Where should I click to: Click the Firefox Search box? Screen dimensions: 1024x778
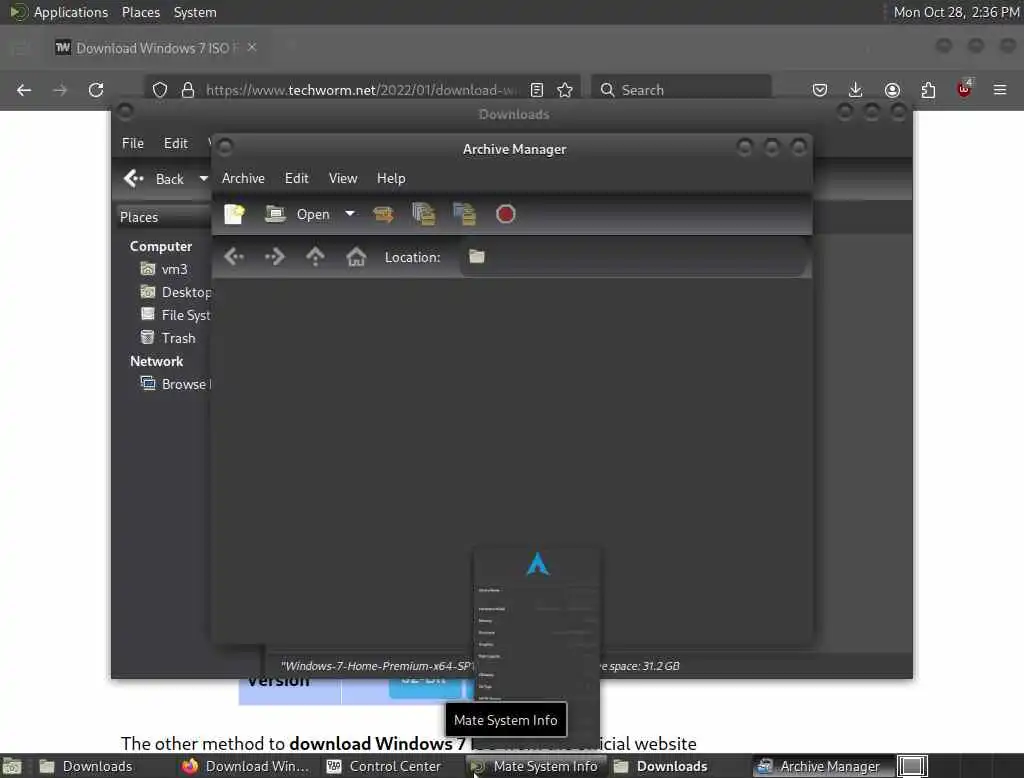[x=681, y=90]
